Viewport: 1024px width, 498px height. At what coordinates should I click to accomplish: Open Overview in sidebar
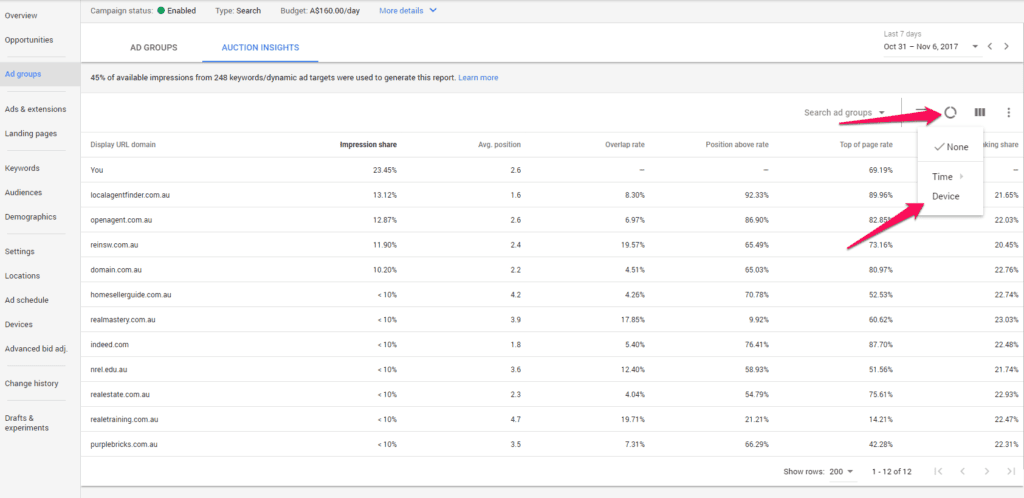tap(21, 15)
